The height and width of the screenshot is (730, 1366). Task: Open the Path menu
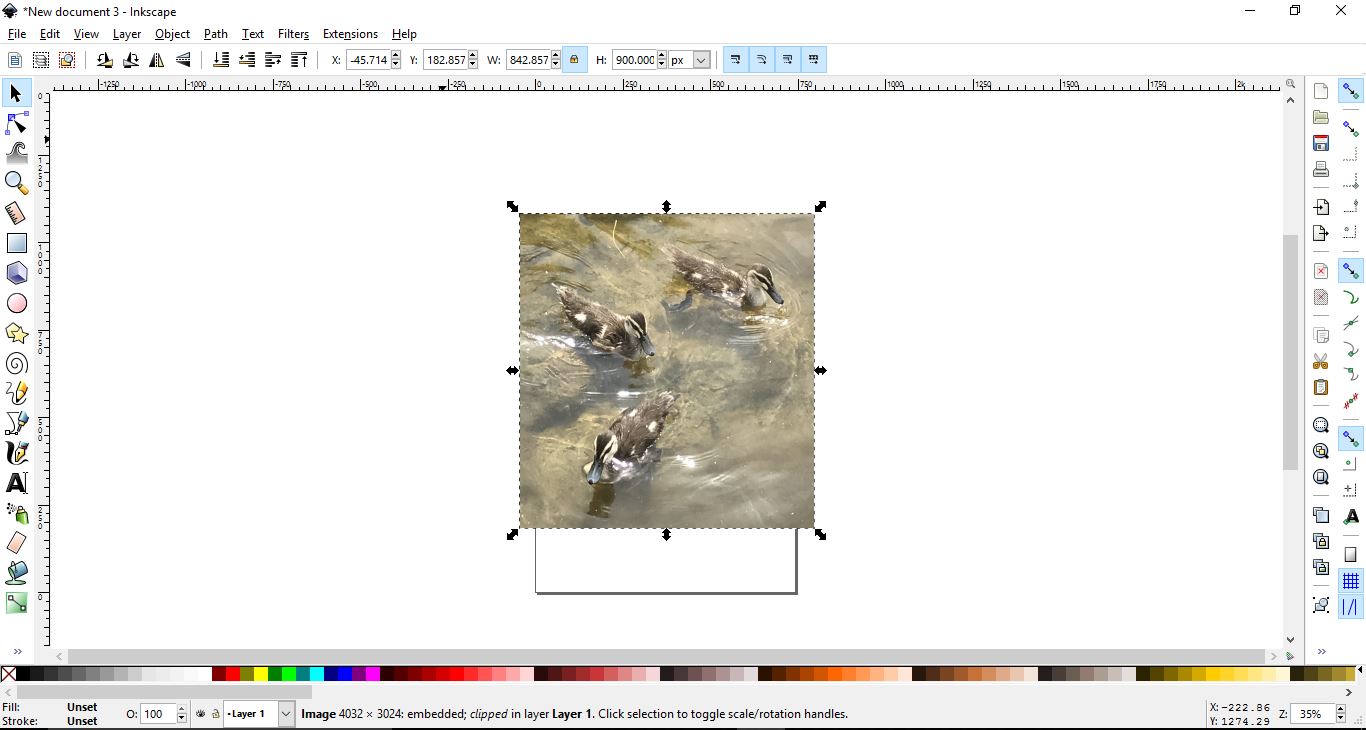pyautogui.click(x=215, y=33)
